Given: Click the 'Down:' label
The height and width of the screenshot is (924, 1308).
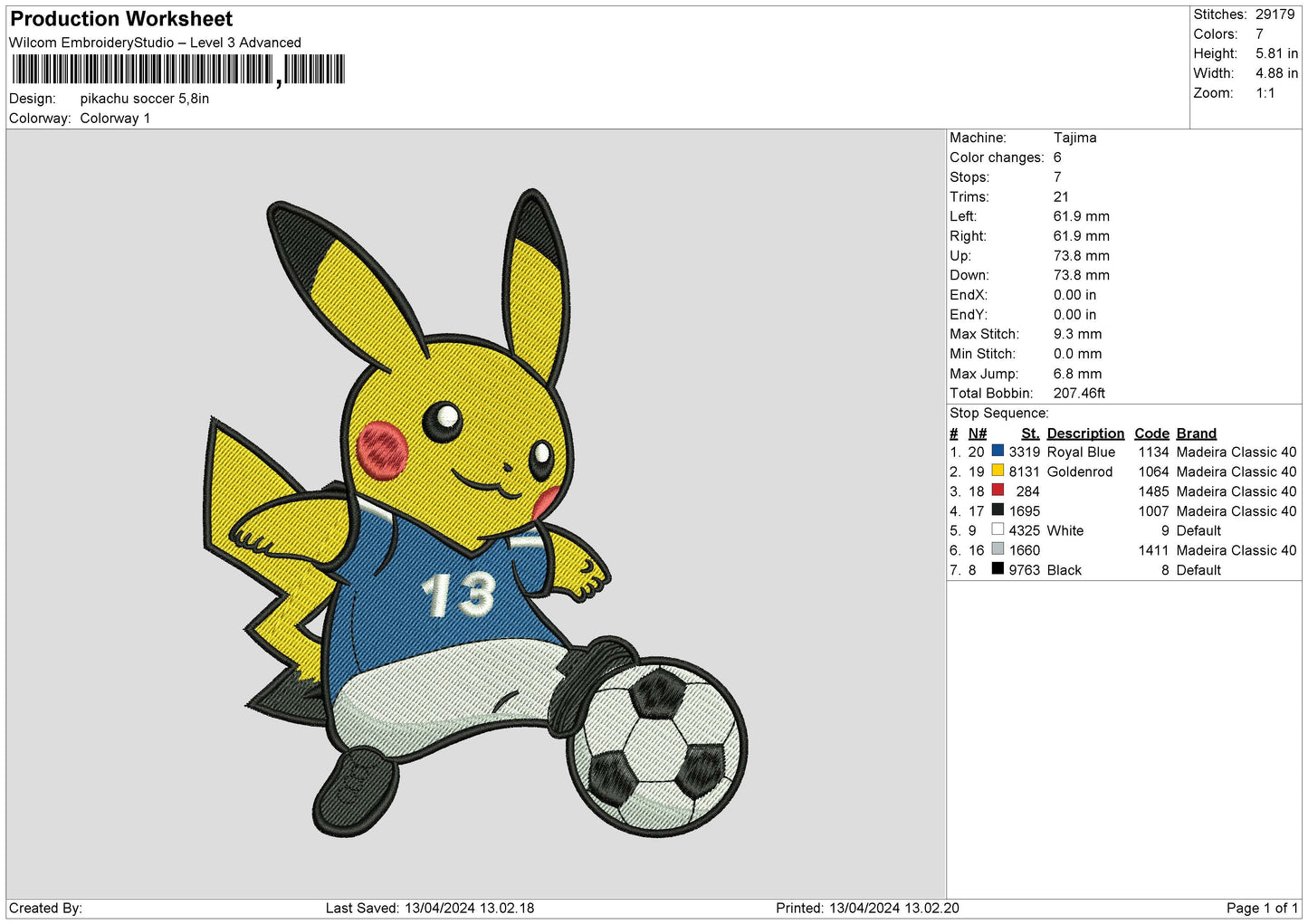Looking at the screenshot, I should 969,275.
